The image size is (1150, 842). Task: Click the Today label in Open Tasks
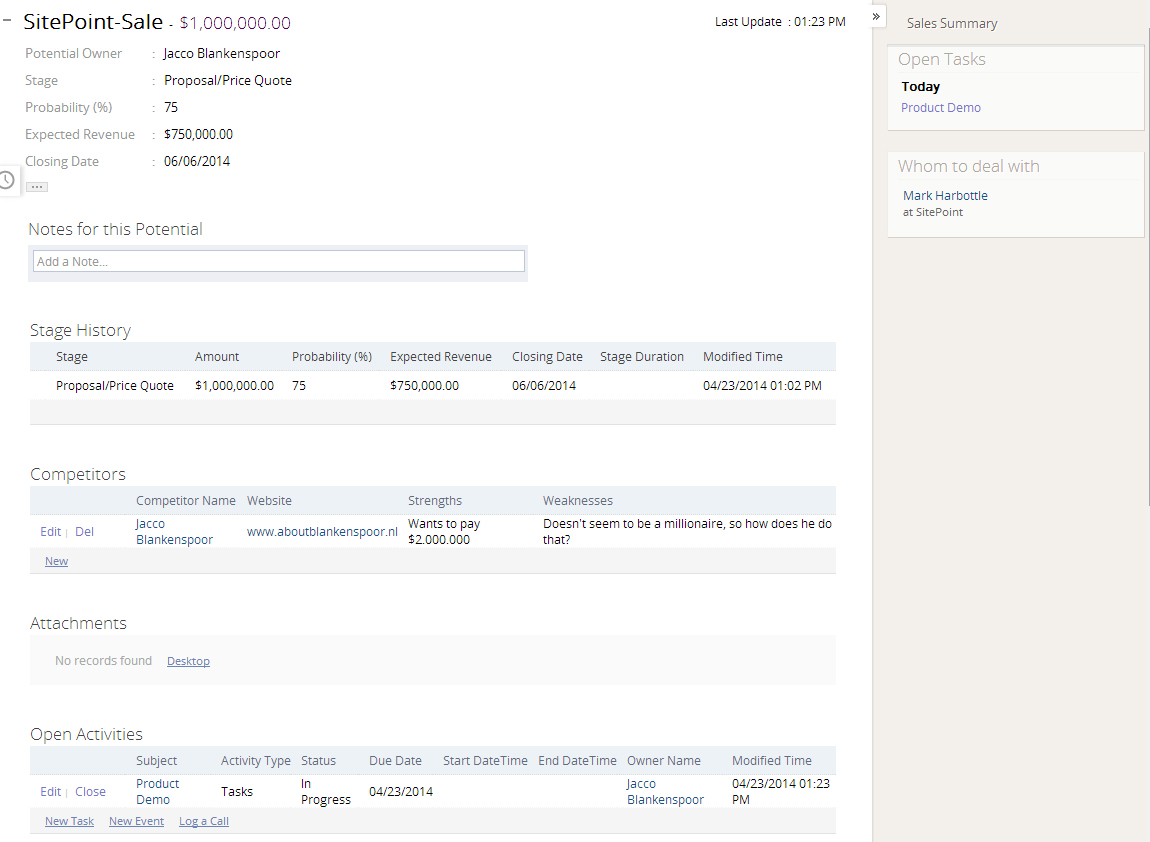tap(920, 87)
